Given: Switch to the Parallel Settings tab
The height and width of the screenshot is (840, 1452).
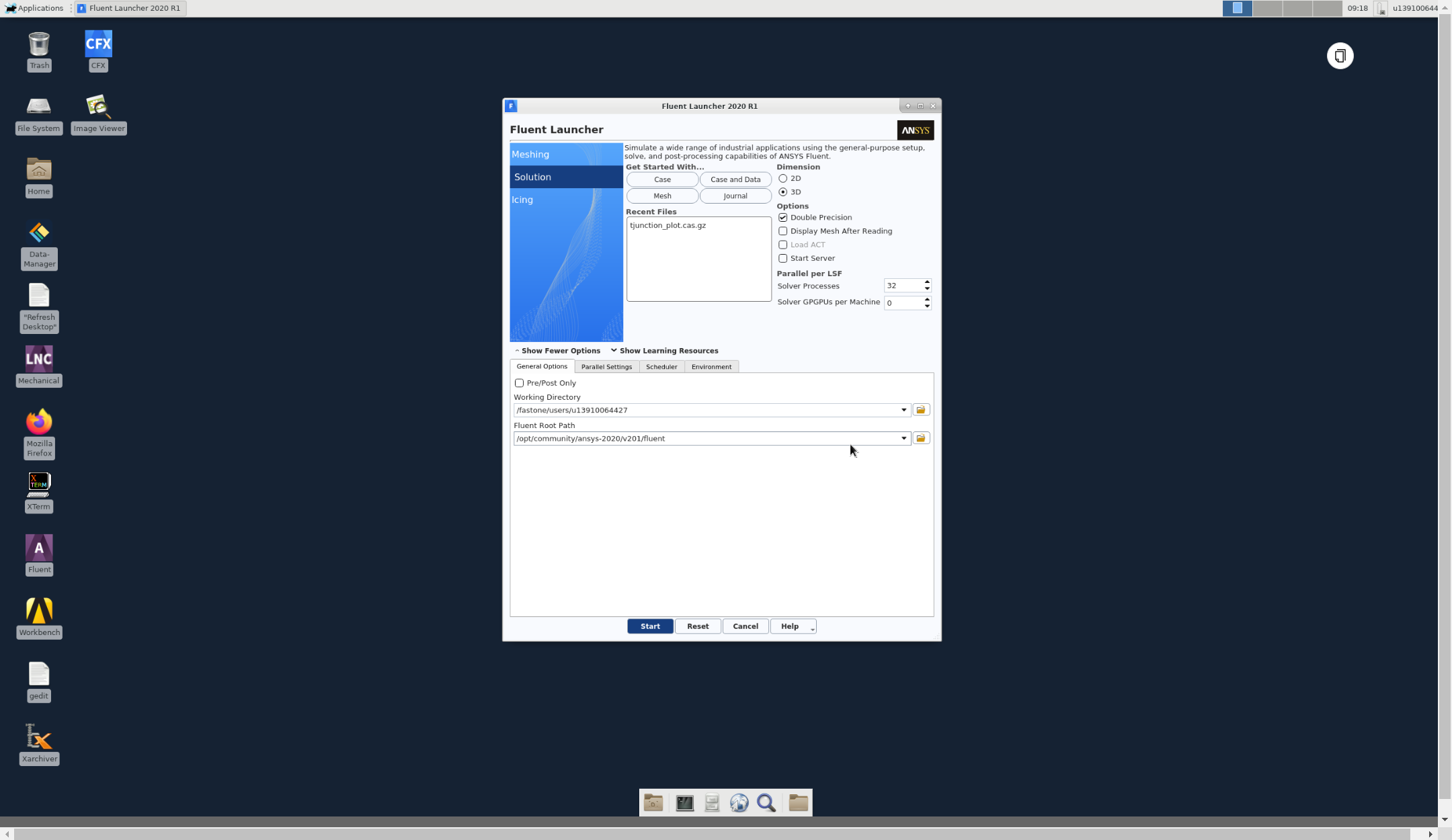Looking at the screenshot, I should [x=606, y=367].
